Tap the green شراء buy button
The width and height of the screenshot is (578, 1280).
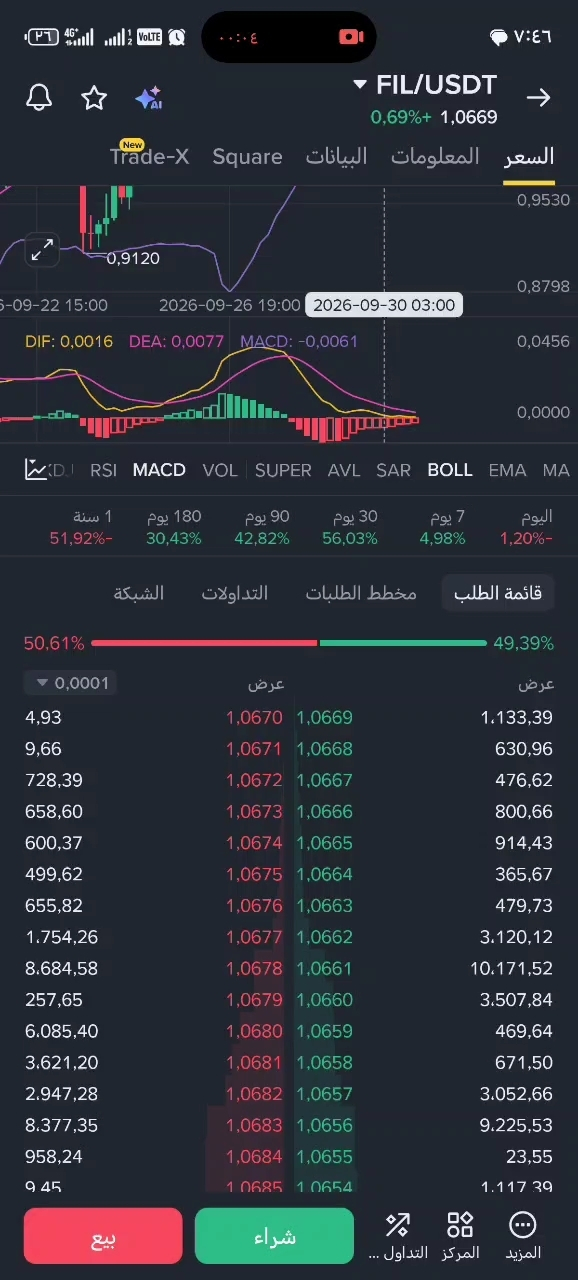click(275, 1236)
